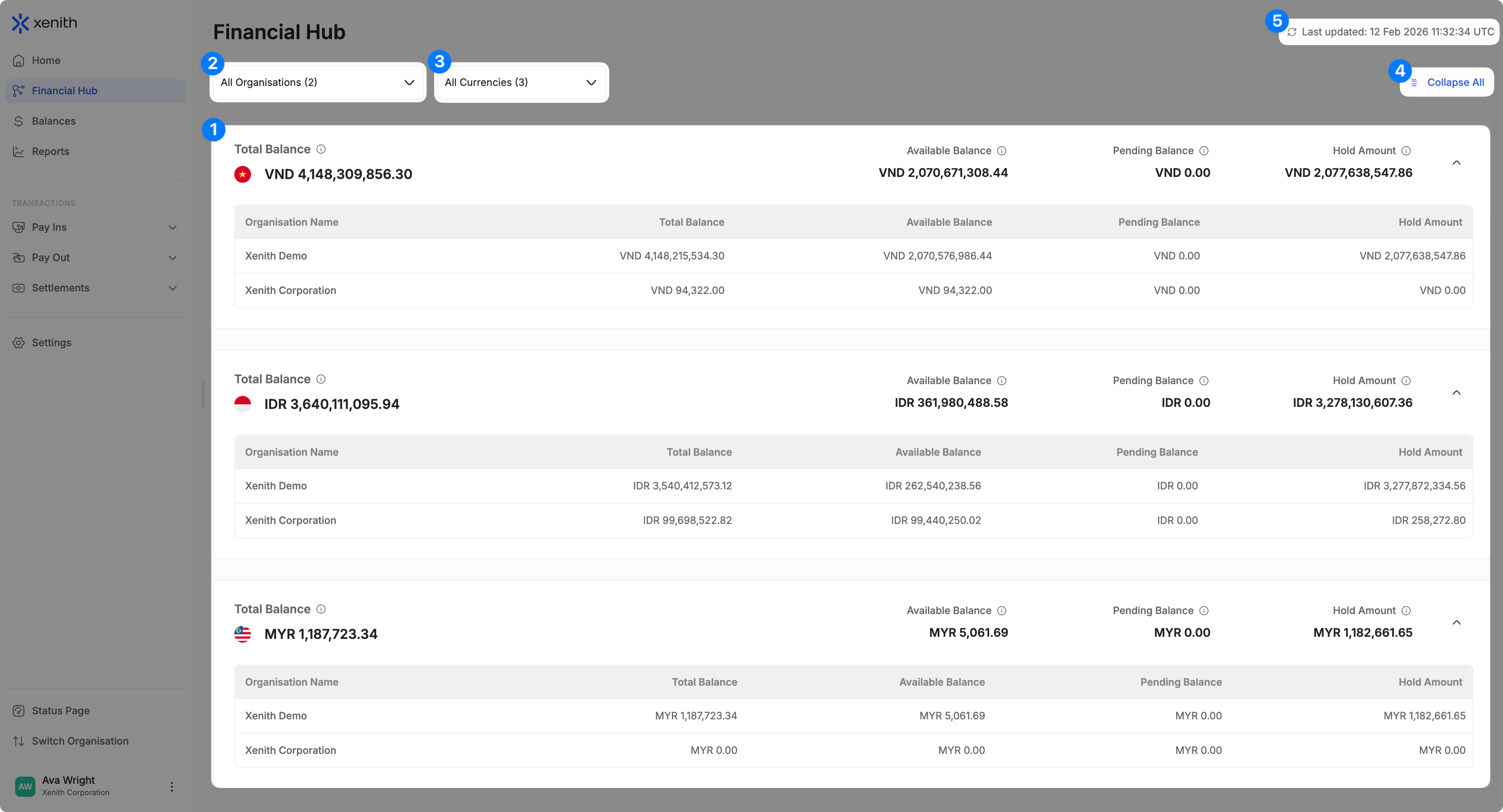Click the Xenith logo icon

coord(20,23)
